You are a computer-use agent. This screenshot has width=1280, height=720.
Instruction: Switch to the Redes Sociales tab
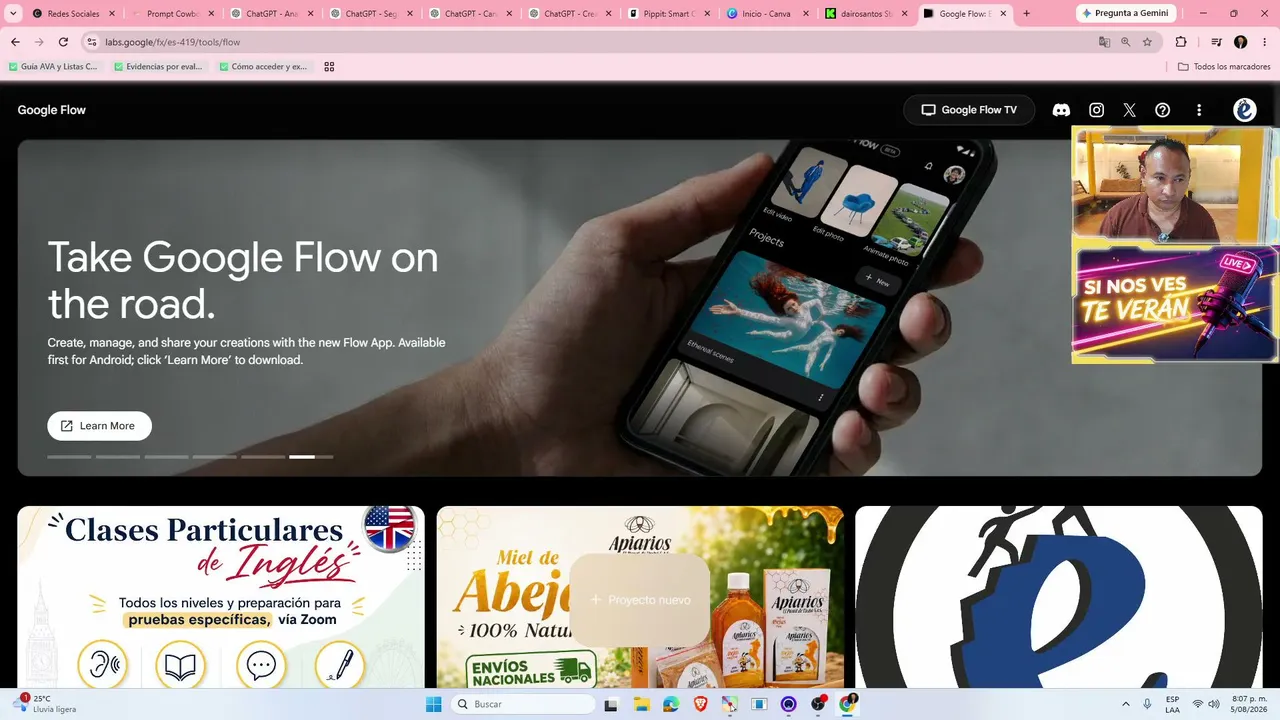(x=73, y=14)
